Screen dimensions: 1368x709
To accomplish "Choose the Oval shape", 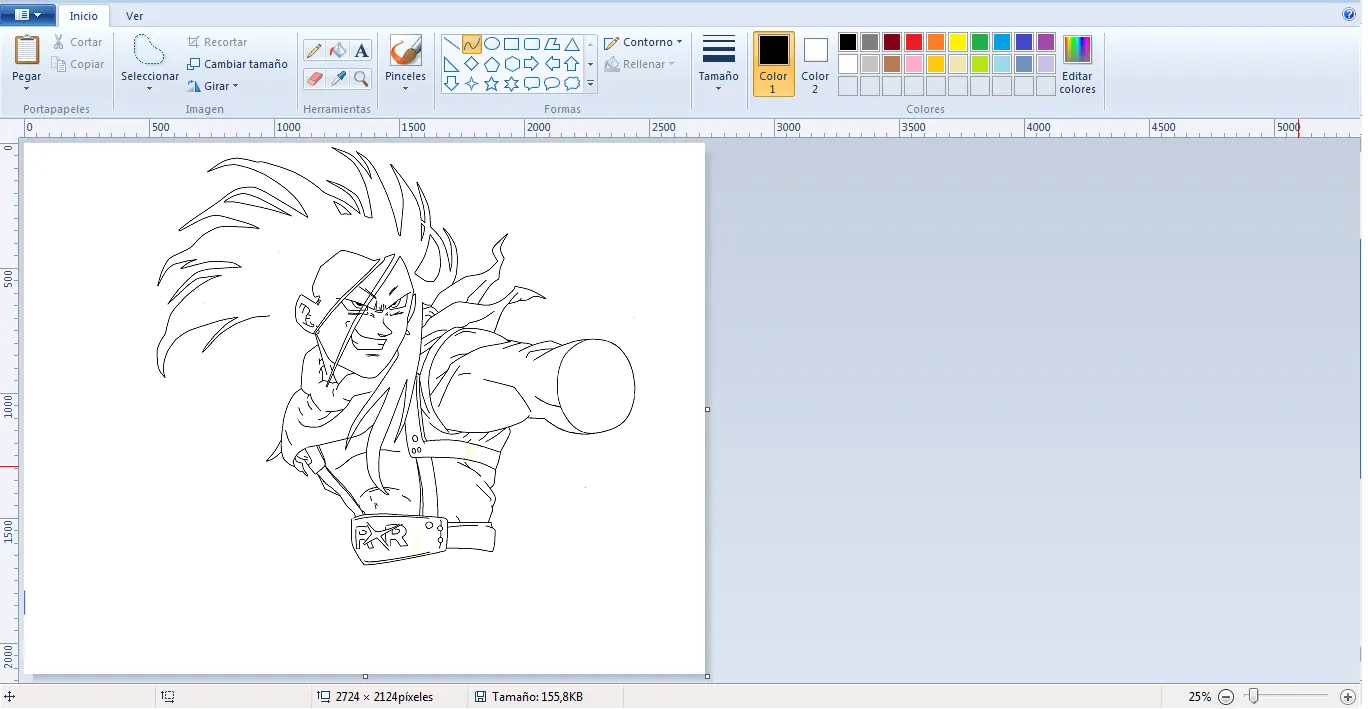I will tap(492, 44).
